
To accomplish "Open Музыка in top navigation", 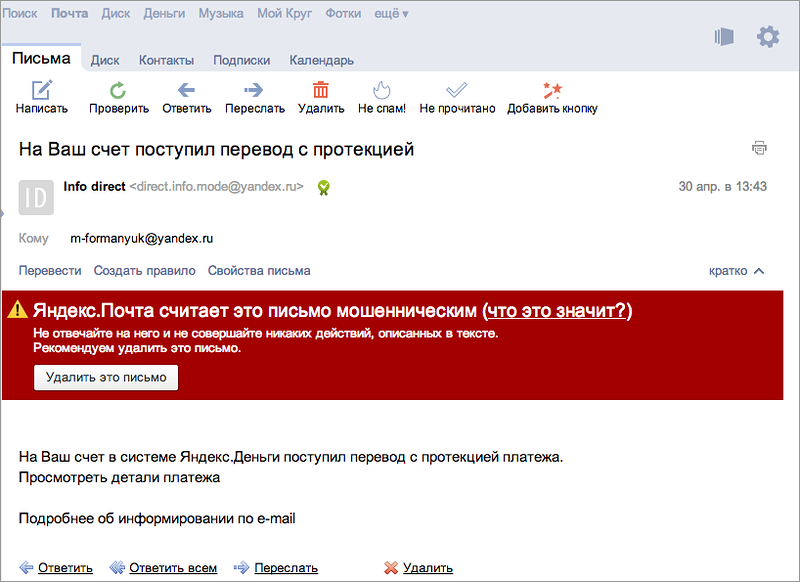I will point(221,13).
